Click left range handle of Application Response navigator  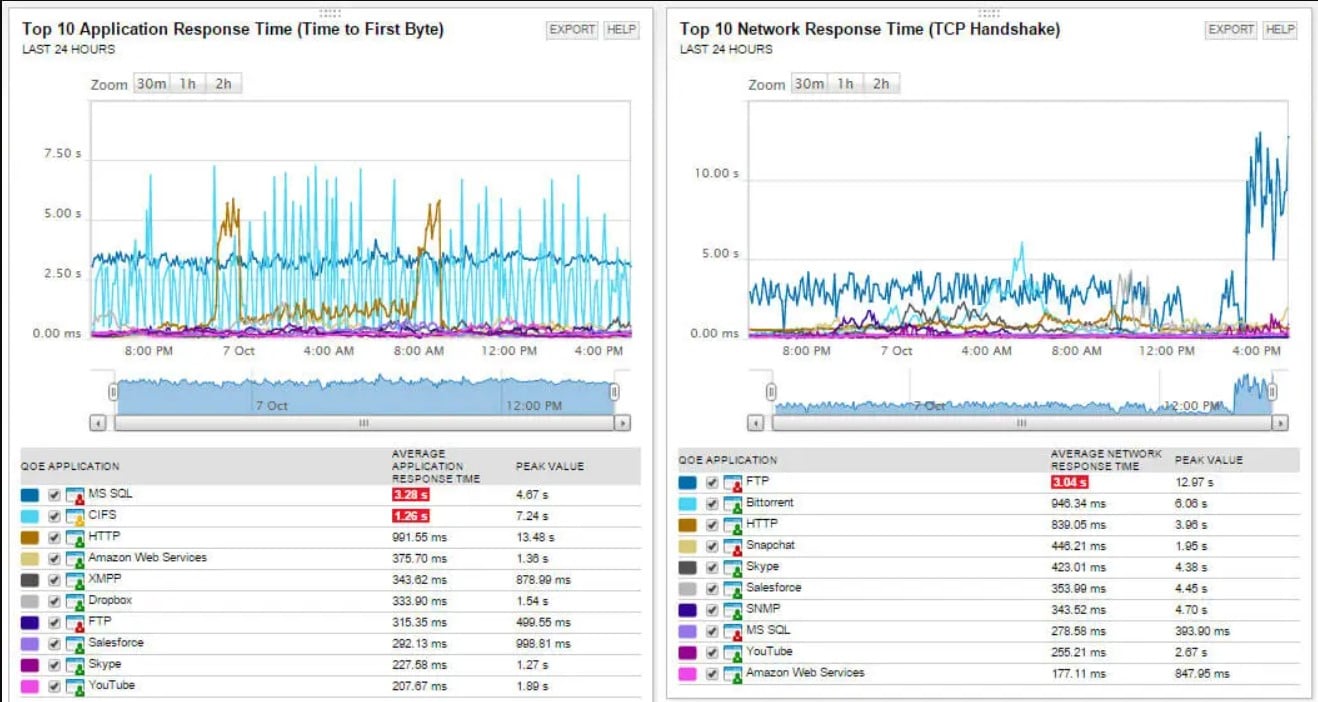click(113, 392)
